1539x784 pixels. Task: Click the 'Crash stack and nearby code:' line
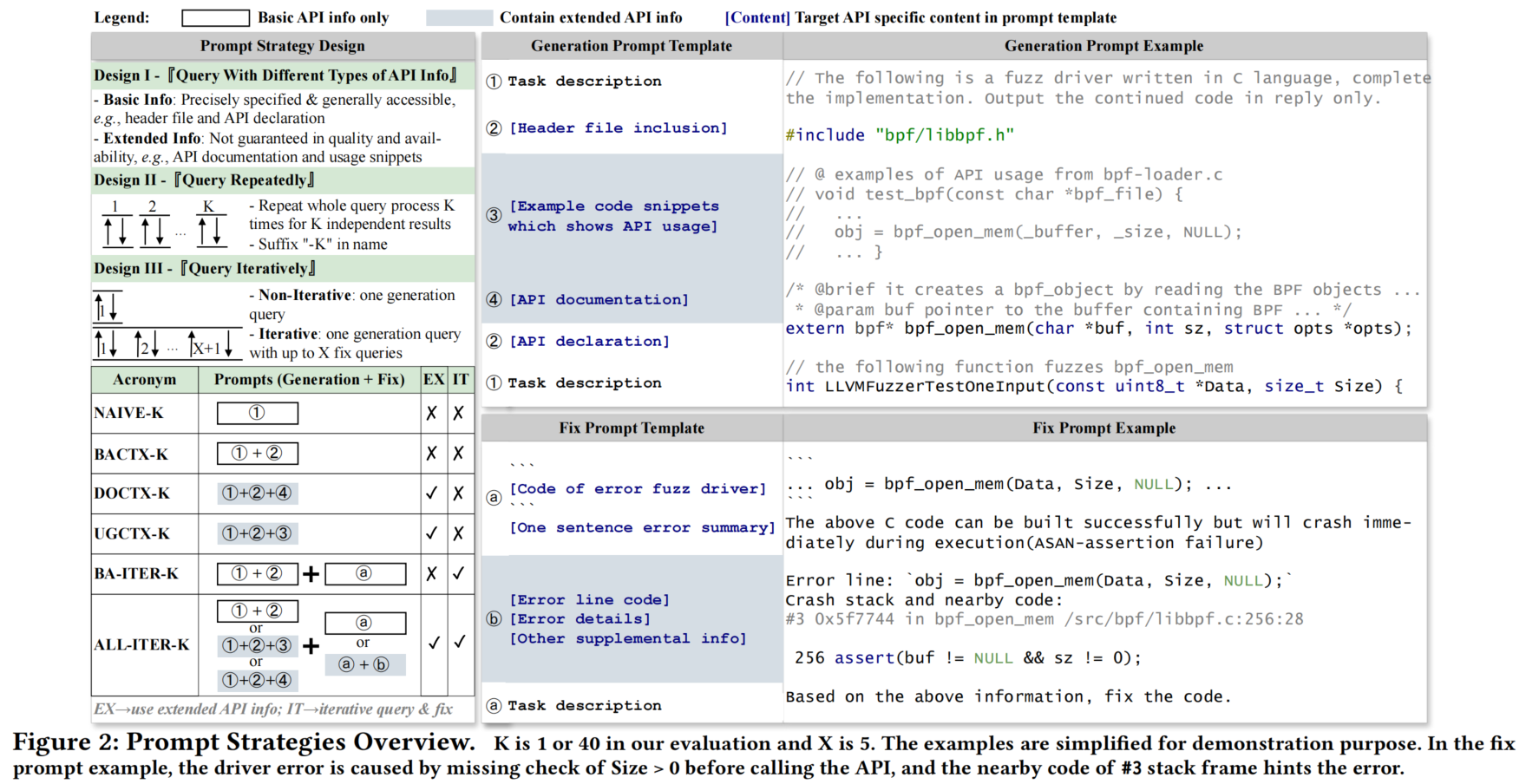[924, 600]
